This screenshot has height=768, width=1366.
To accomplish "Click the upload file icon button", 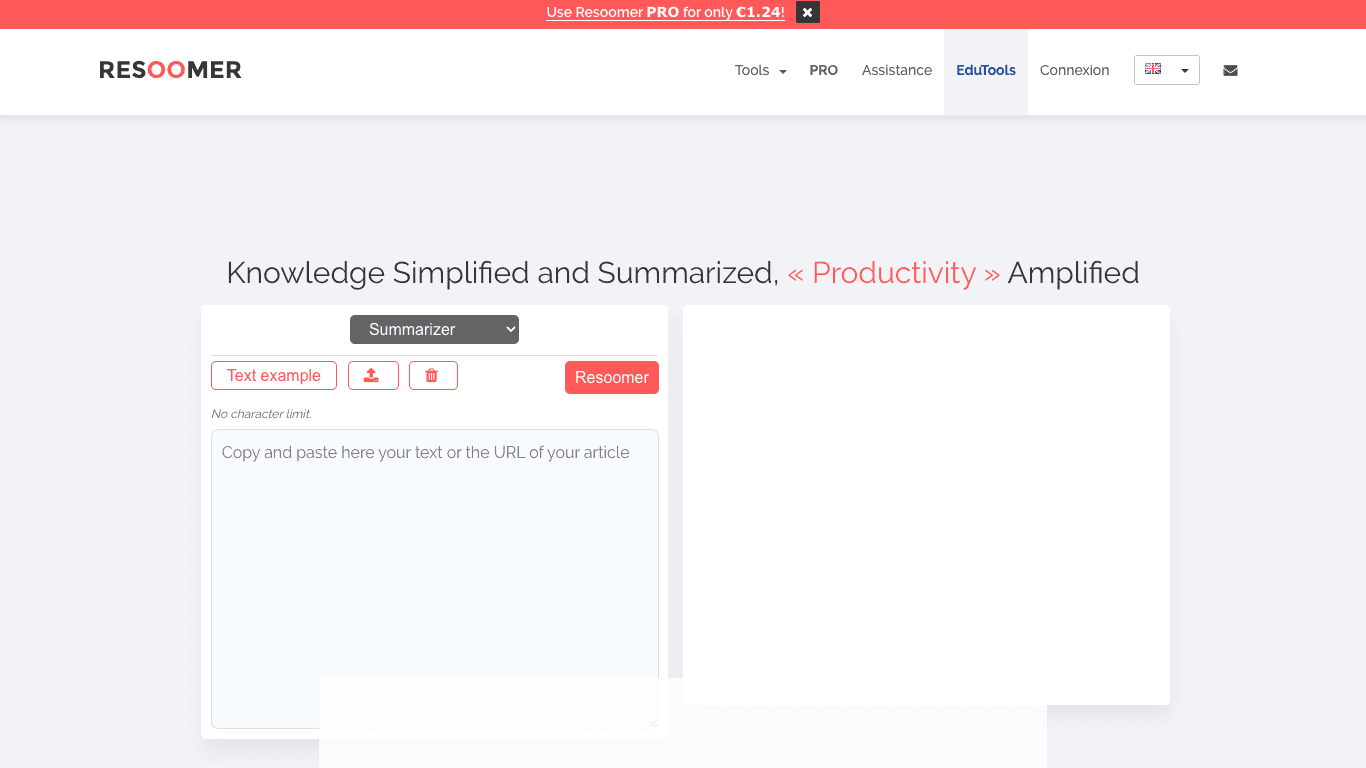I will pyautogui.click(x=373, y=376).
